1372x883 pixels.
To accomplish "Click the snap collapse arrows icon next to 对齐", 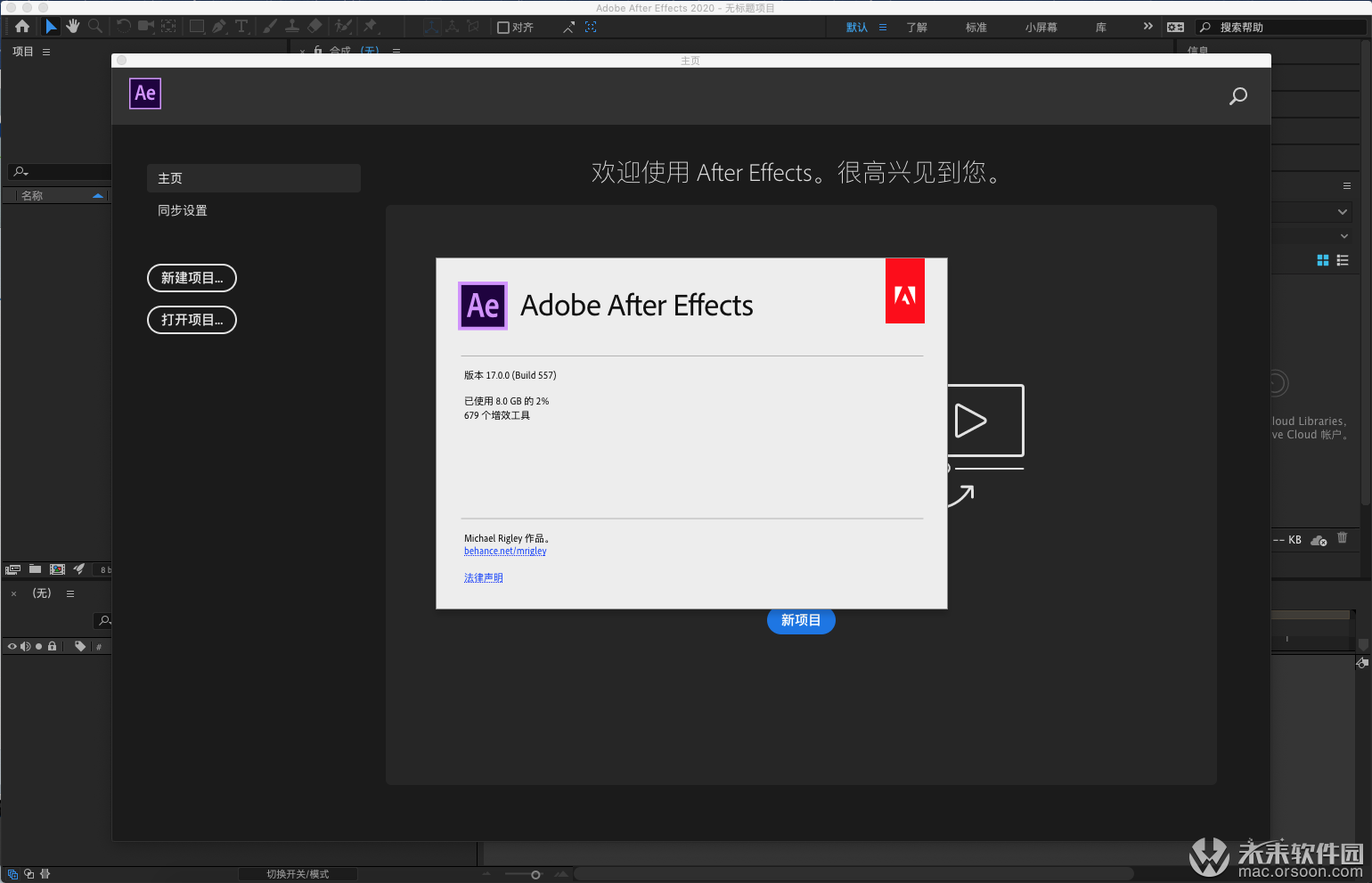I will [568, 28].
